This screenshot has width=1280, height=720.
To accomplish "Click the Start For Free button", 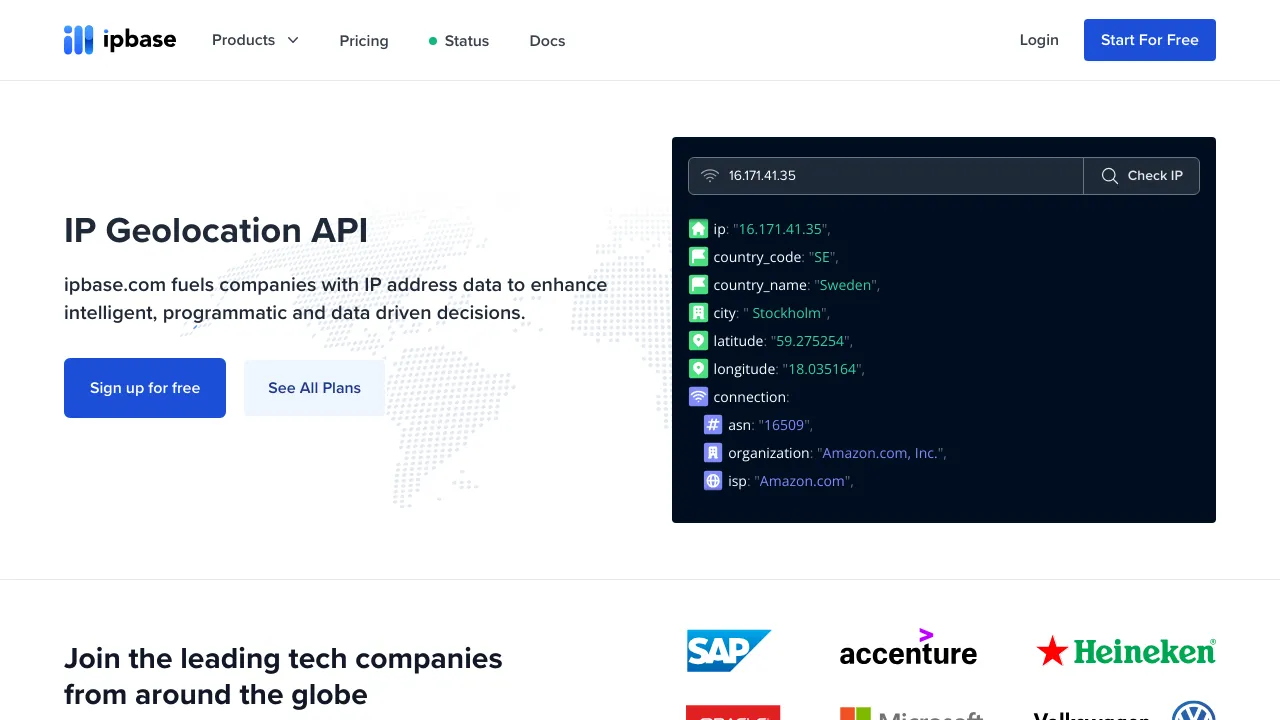I will [1150, 40].
